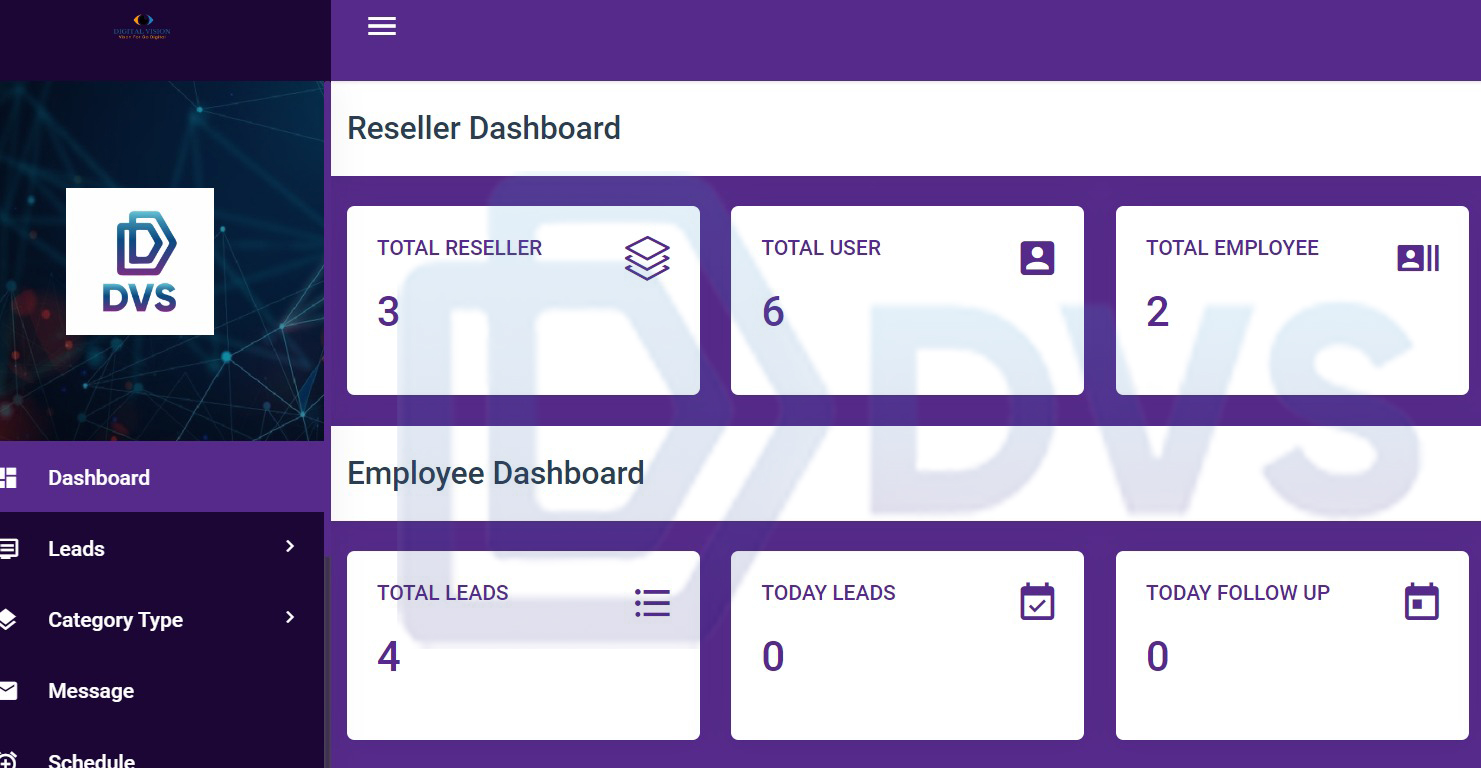Screen dimensions: 1481x768
Task: Click the Today Leads calendar check icon
Action: (x=1037, y=602)
